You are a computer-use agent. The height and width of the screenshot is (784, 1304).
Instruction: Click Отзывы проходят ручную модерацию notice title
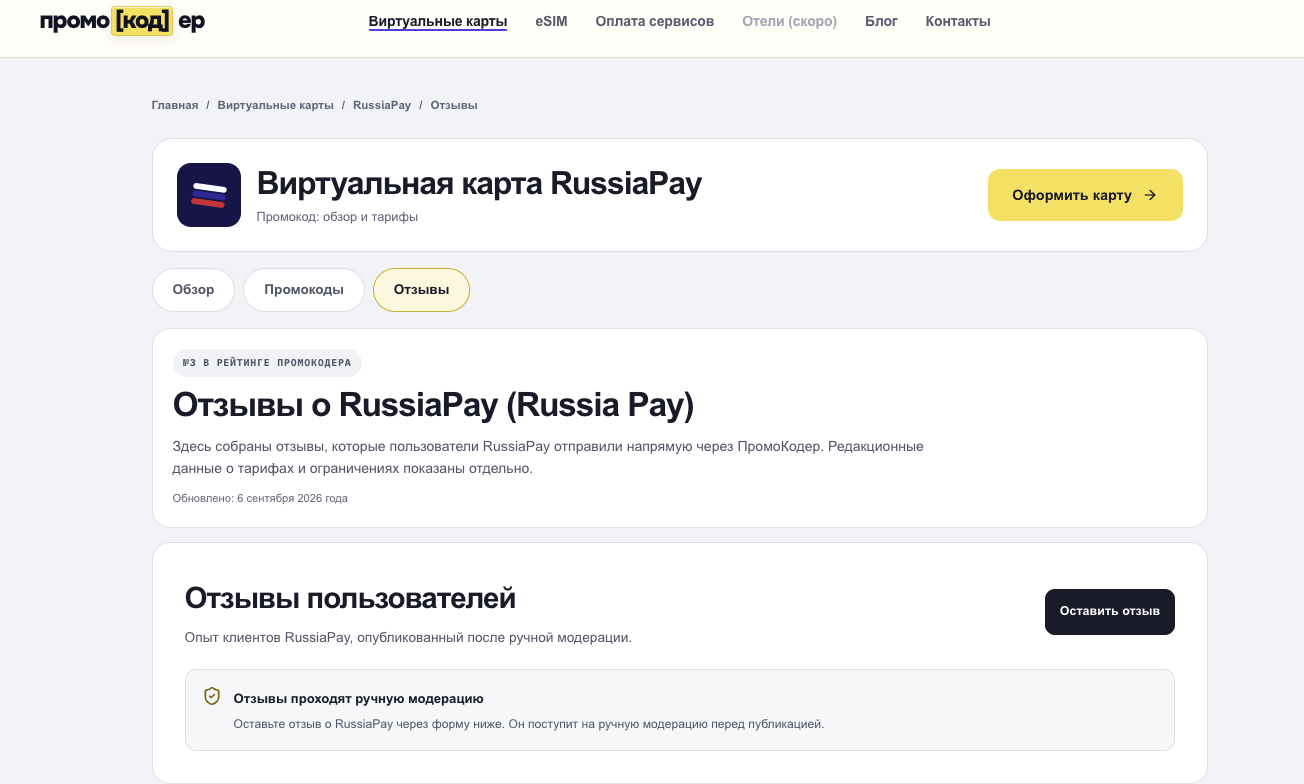point(358,698)
